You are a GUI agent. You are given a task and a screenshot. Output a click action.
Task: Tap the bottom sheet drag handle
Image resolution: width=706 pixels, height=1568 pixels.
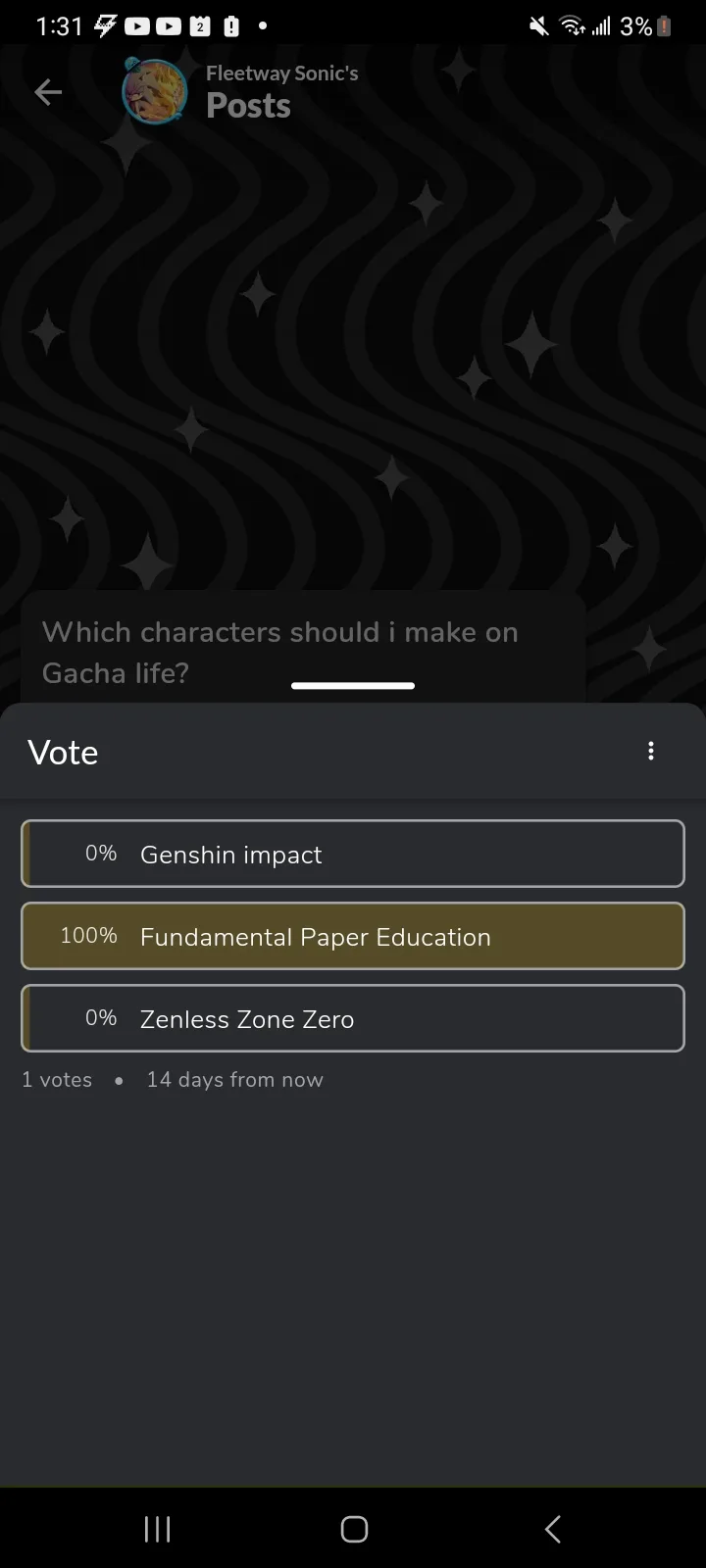click(x=353, y=686)
